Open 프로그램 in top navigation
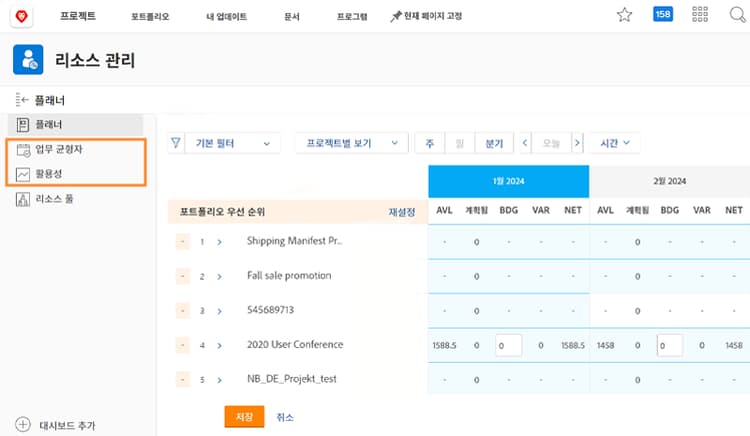Viewport: 750px width, 436px height. point(352,16)
